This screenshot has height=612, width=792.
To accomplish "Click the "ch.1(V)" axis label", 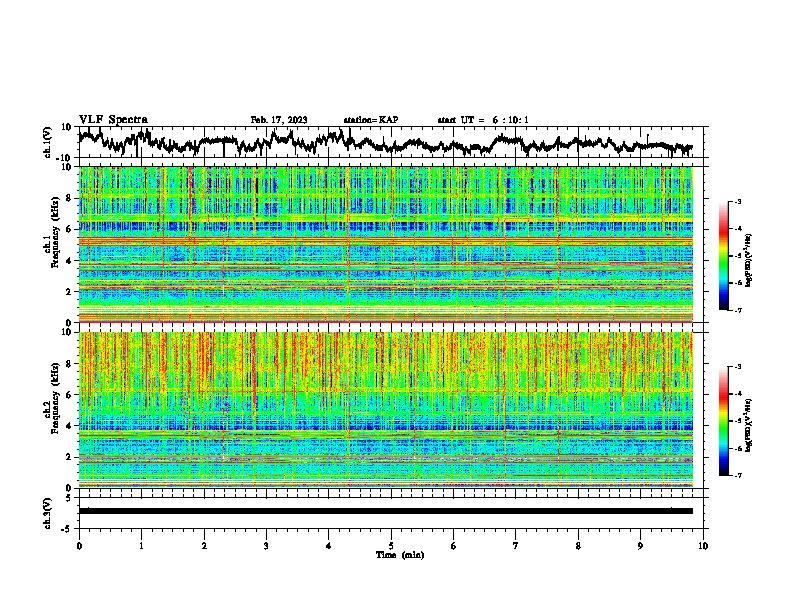I will click(47, 142).
